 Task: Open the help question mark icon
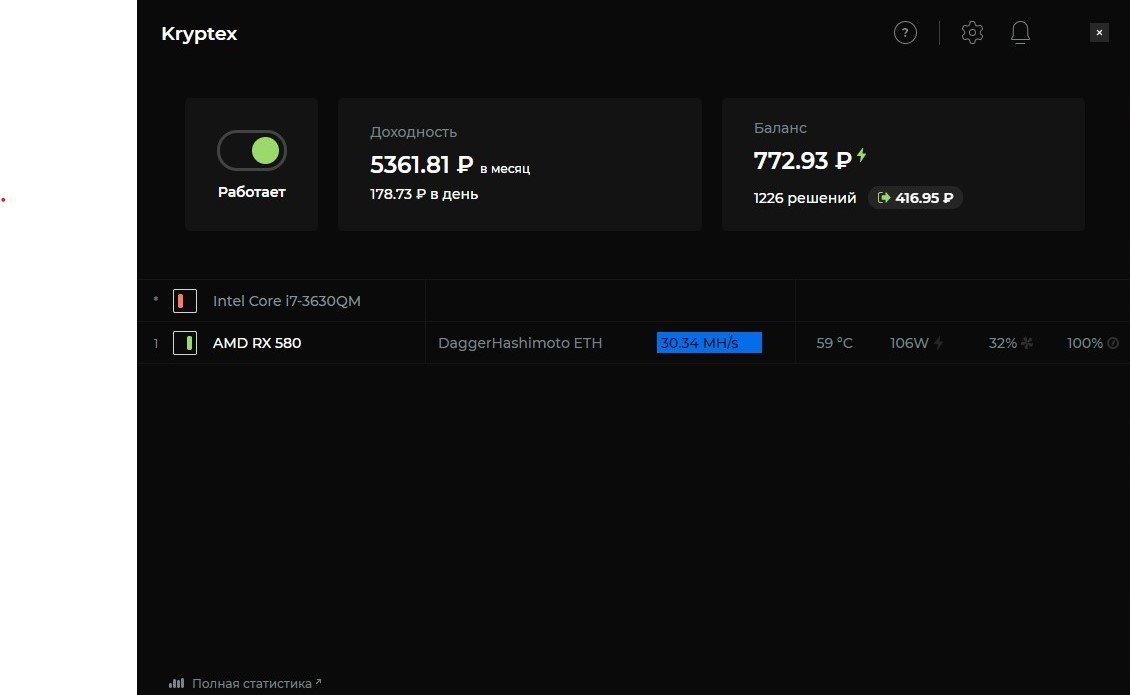point(905,33)
